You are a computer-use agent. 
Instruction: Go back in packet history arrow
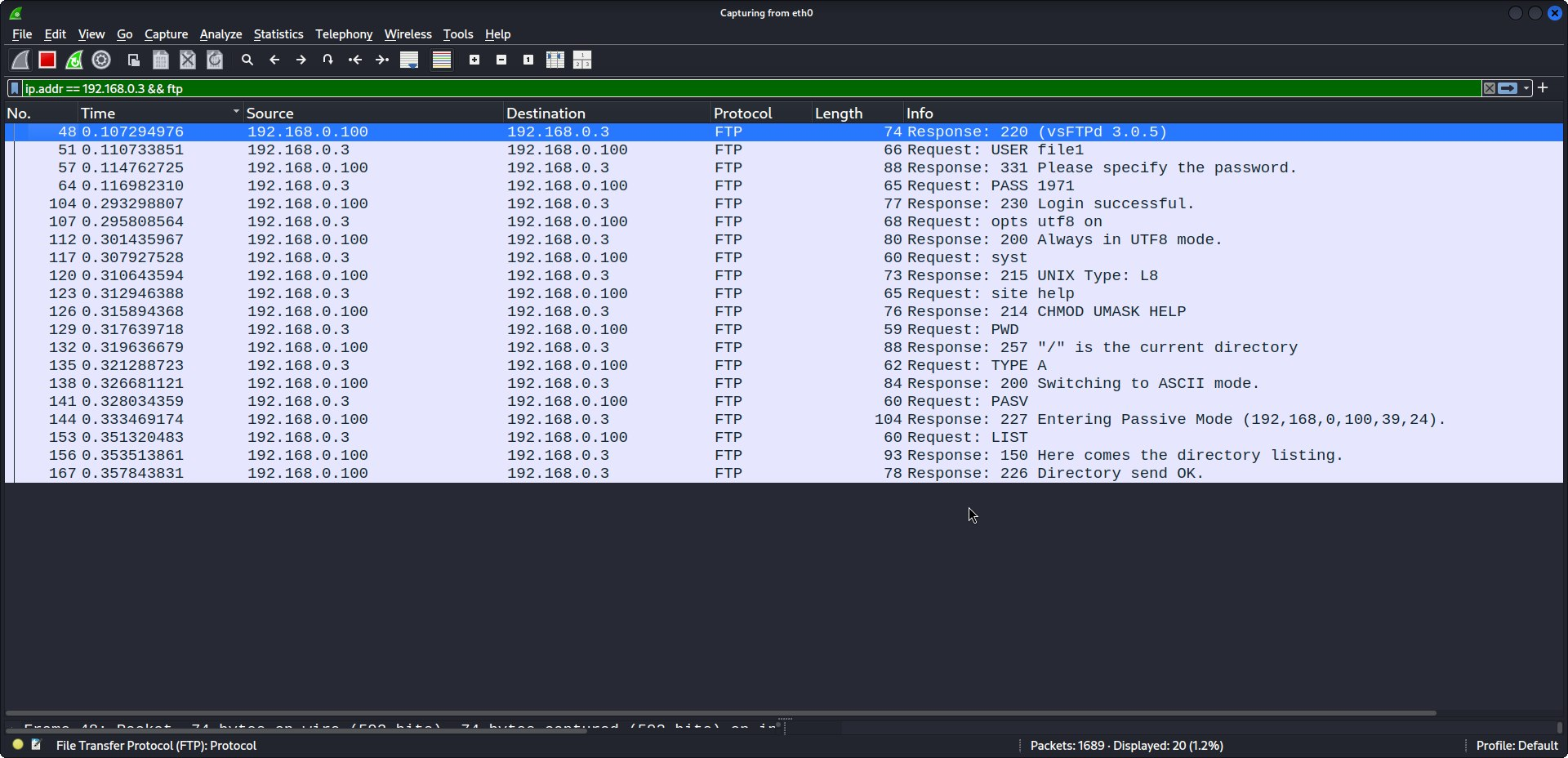(x=274, y=60)
